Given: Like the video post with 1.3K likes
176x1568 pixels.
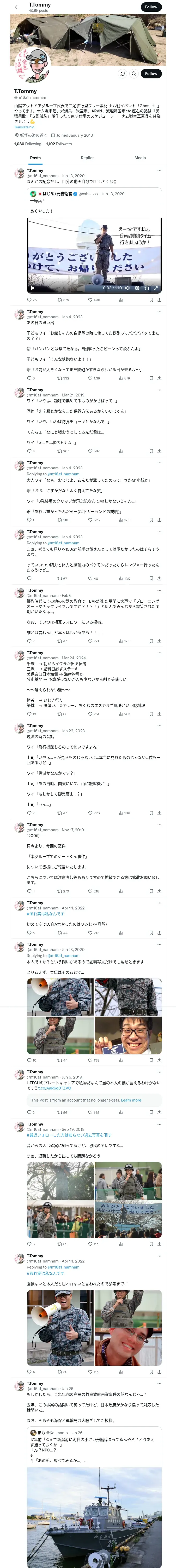Looking at the screenshot, I should point(90,299).
